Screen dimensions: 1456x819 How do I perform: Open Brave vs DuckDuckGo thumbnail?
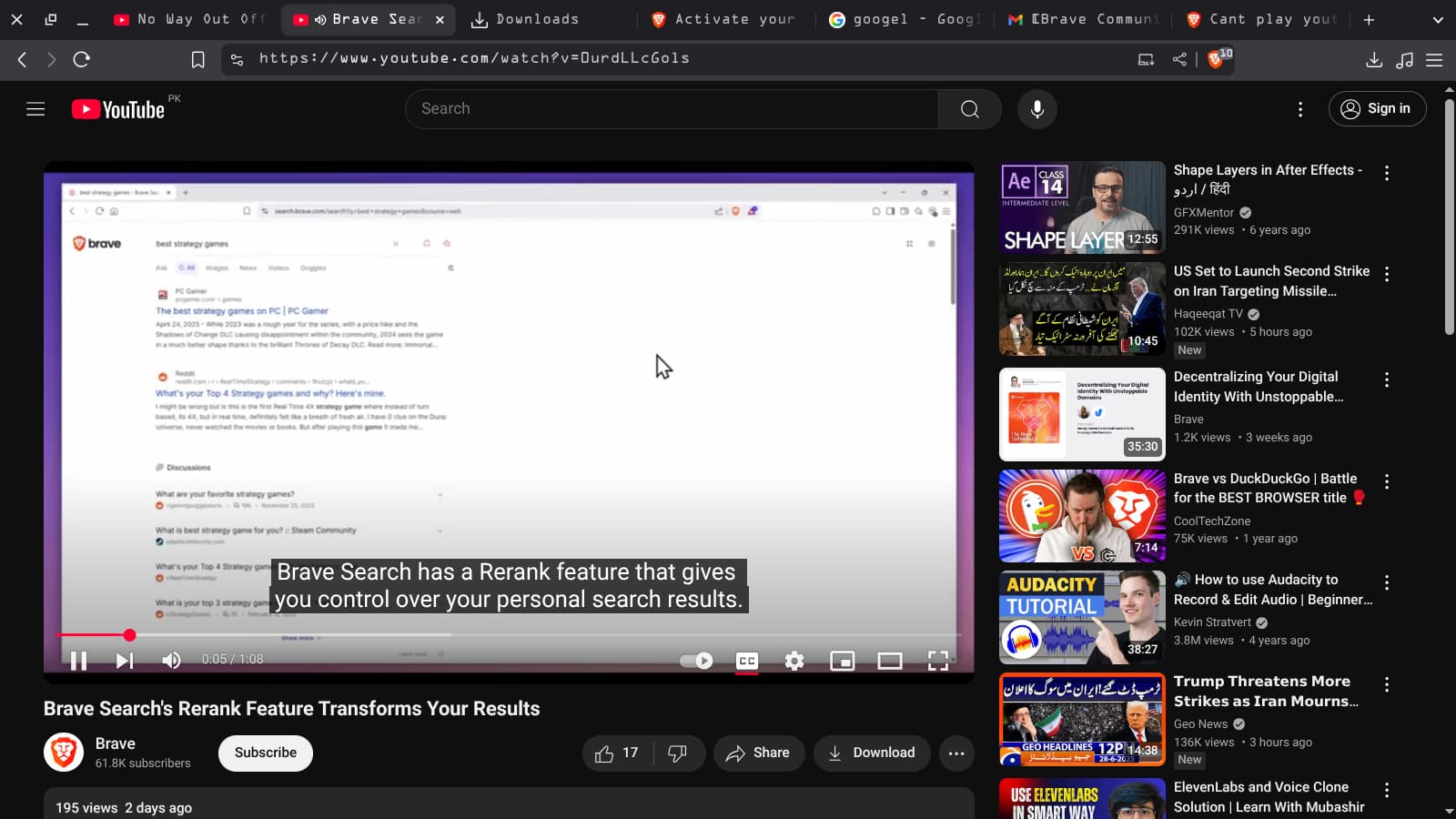point(1082,516)
